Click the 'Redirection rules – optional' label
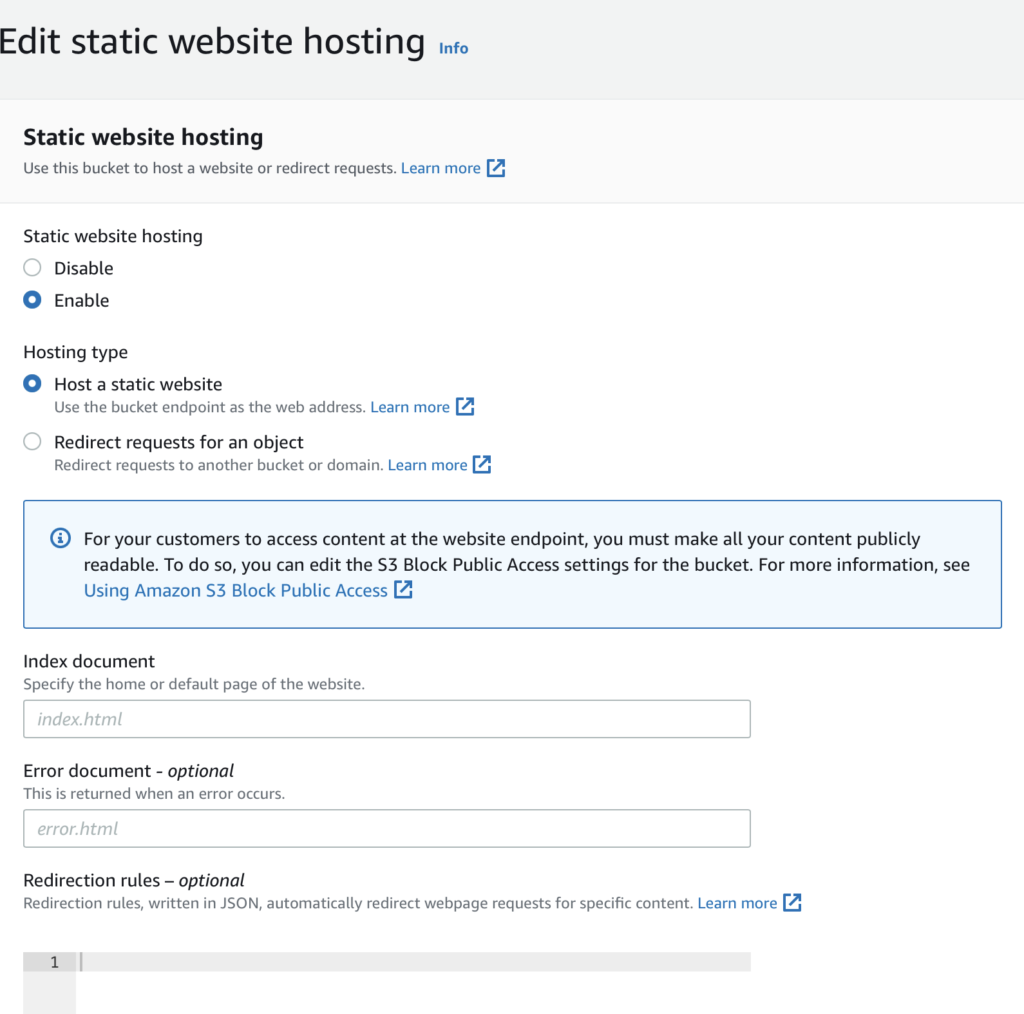 [134, 881]
